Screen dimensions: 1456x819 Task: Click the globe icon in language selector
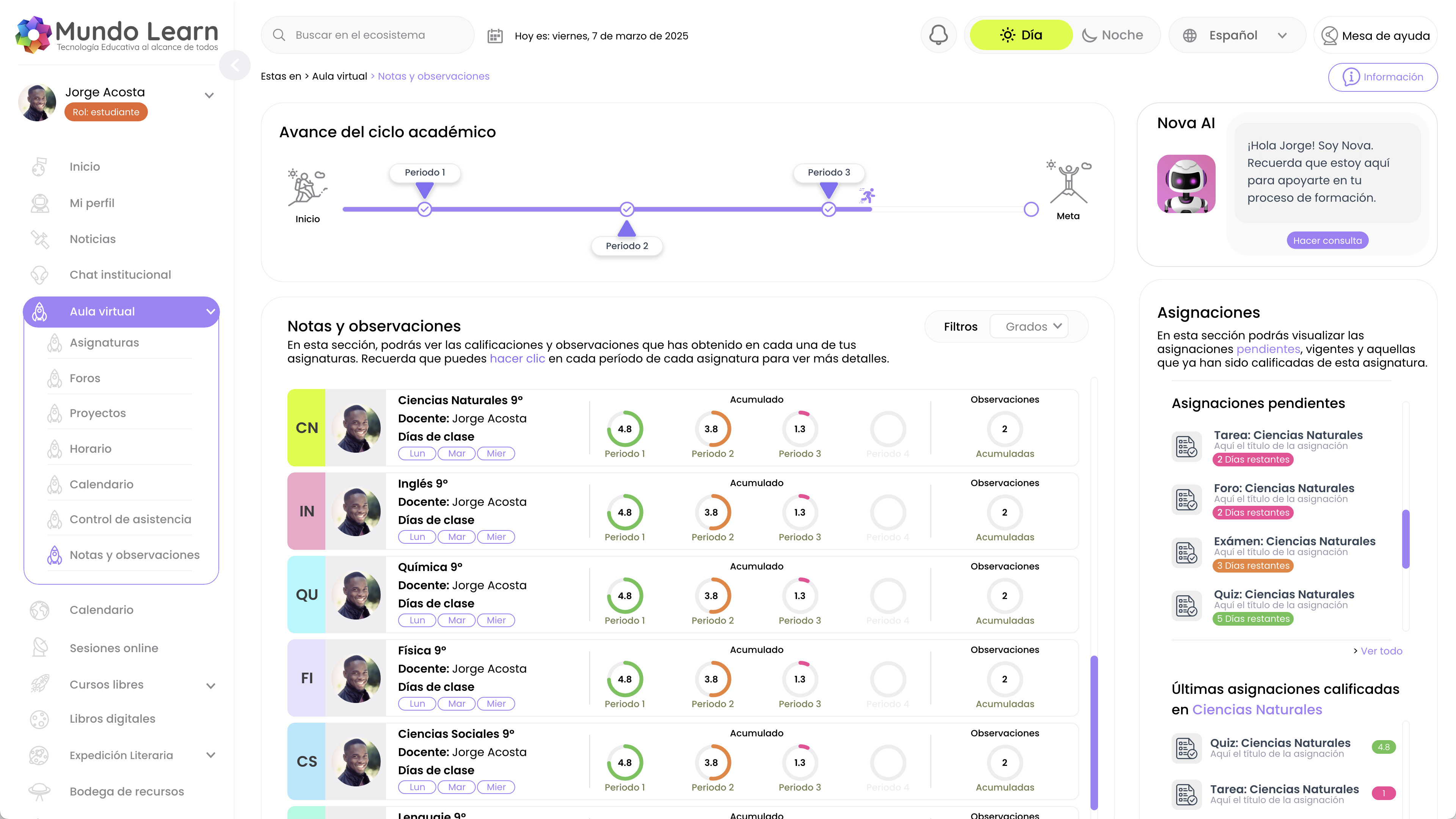(x=1190, y=35)
